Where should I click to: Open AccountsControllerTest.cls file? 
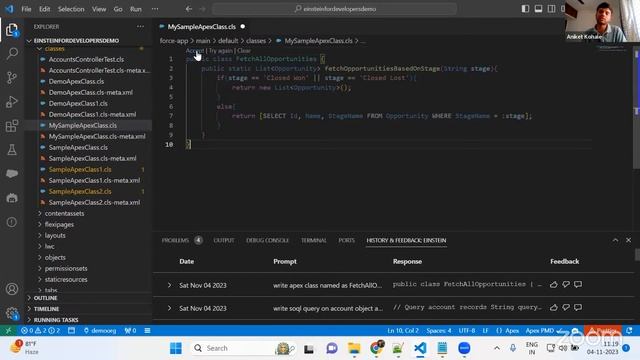(x=86, y=60)
